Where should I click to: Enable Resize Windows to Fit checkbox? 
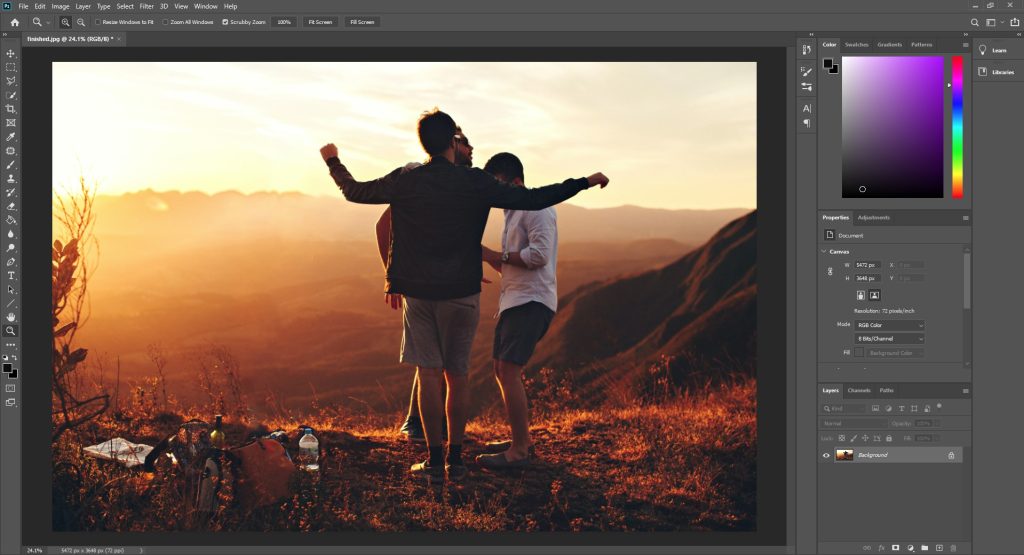click(98, 22)
